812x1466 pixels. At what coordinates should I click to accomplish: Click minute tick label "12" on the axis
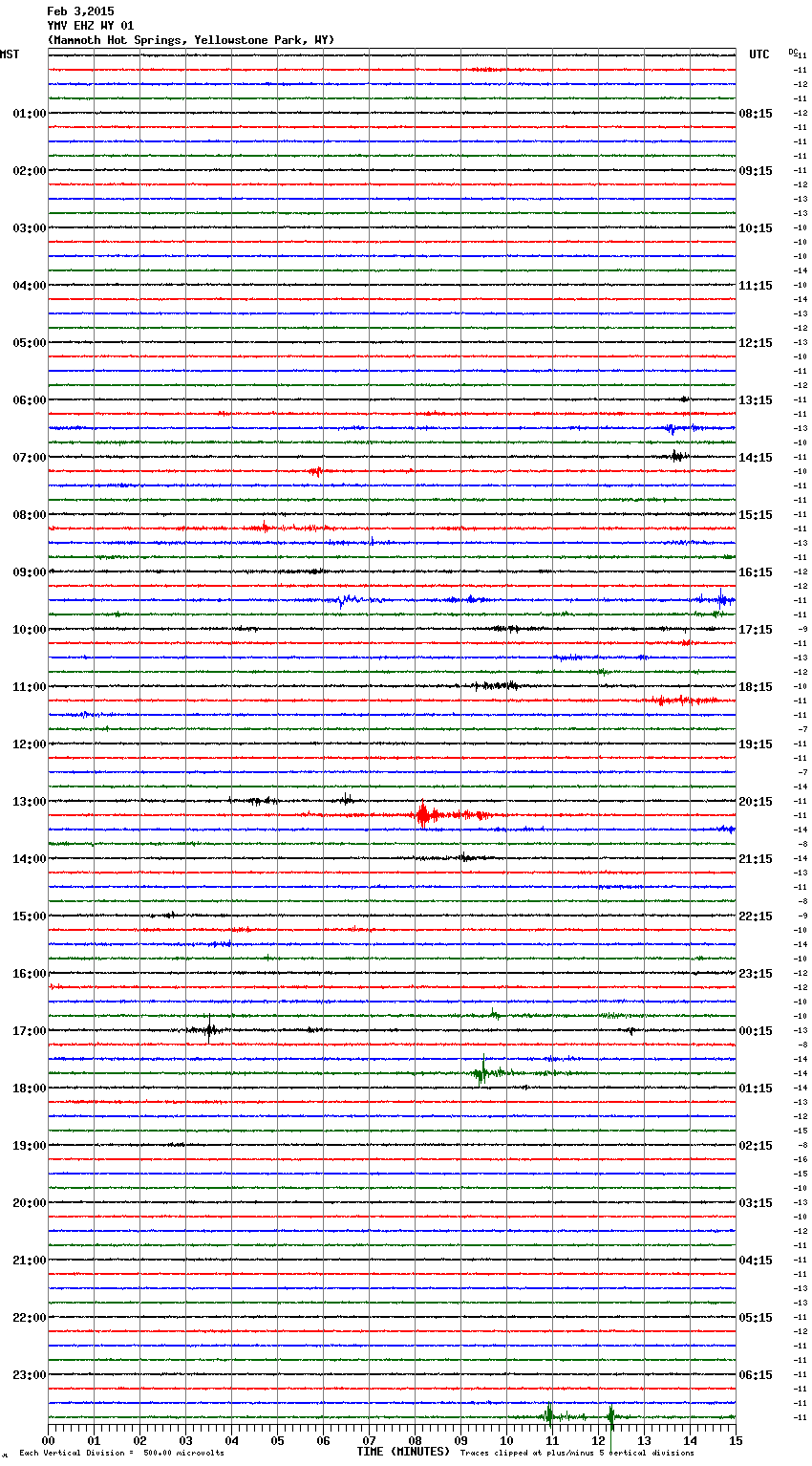[598, 1440]
